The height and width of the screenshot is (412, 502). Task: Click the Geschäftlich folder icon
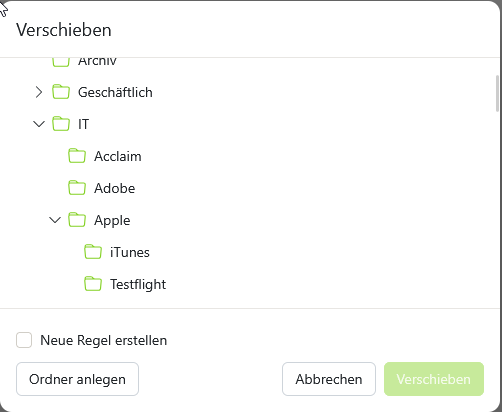[61, 92]
